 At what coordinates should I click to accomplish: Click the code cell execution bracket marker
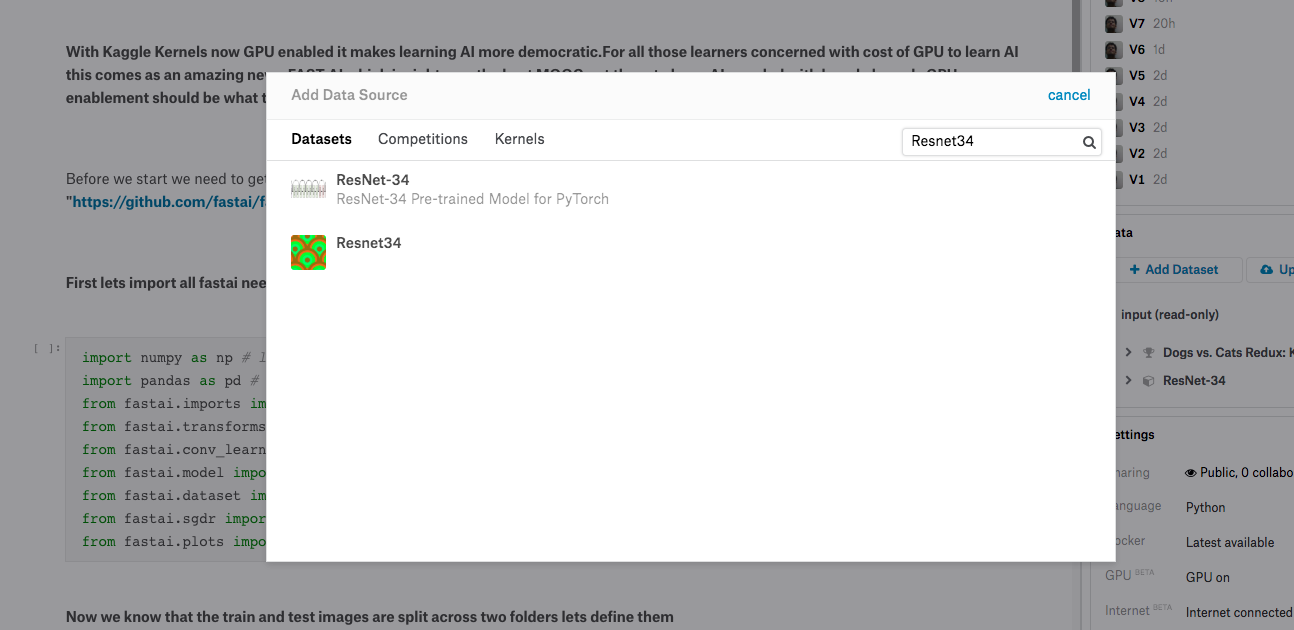point(47,349)
